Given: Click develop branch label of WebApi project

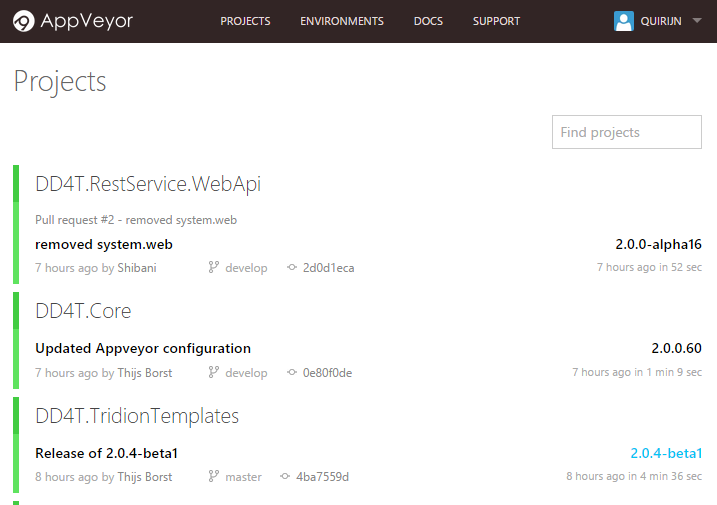Looking at the screenshot, I should click(246, 268).
